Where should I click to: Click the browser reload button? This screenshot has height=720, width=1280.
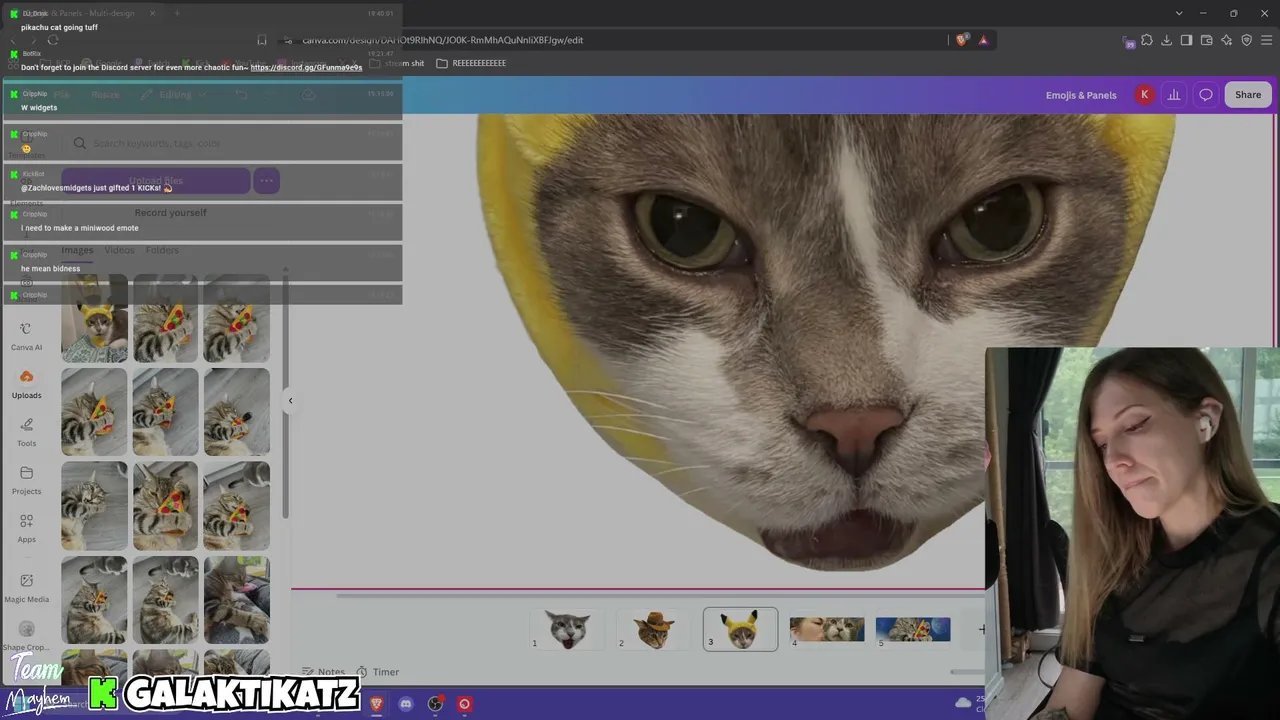pyautogui.click(x=53, y=40)
